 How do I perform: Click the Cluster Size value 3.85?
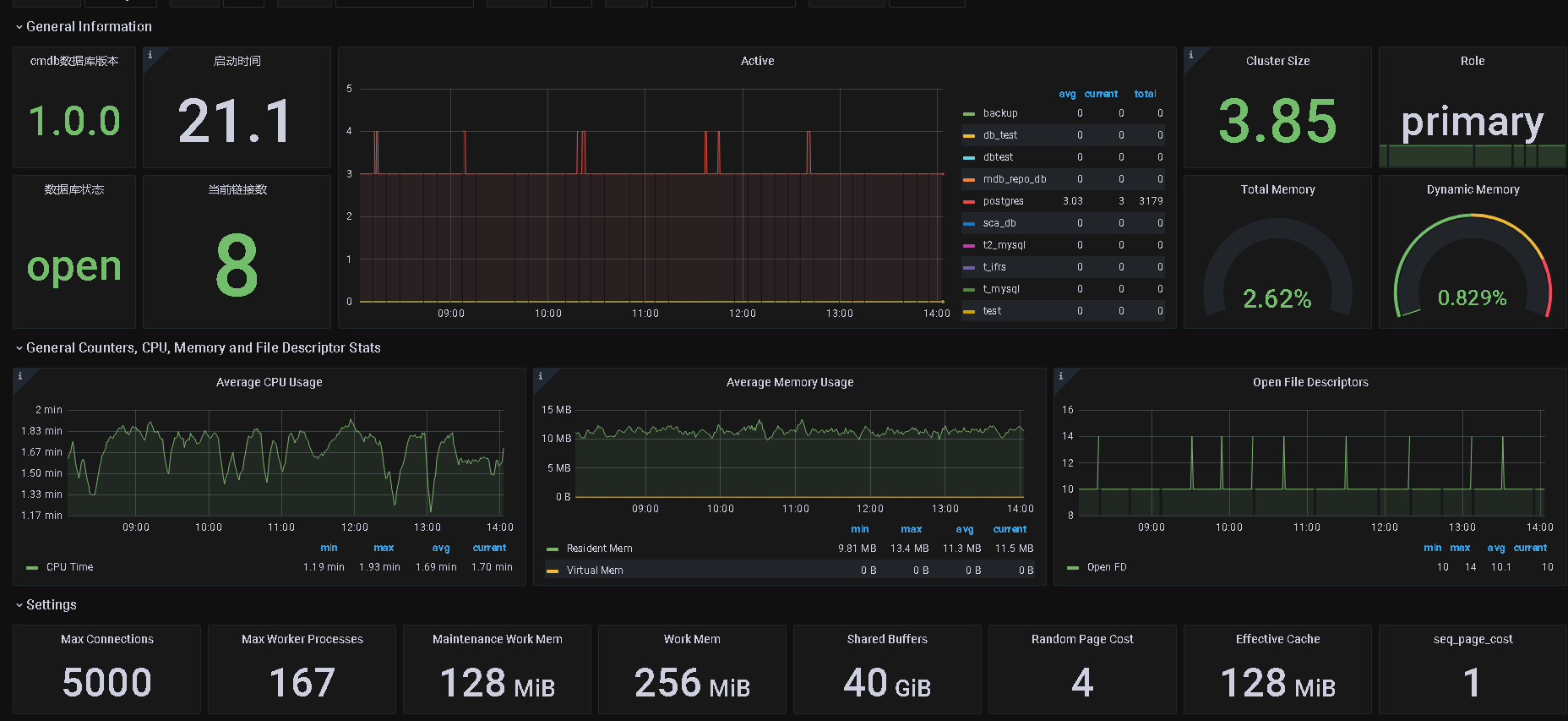(x=1277, y=121)
